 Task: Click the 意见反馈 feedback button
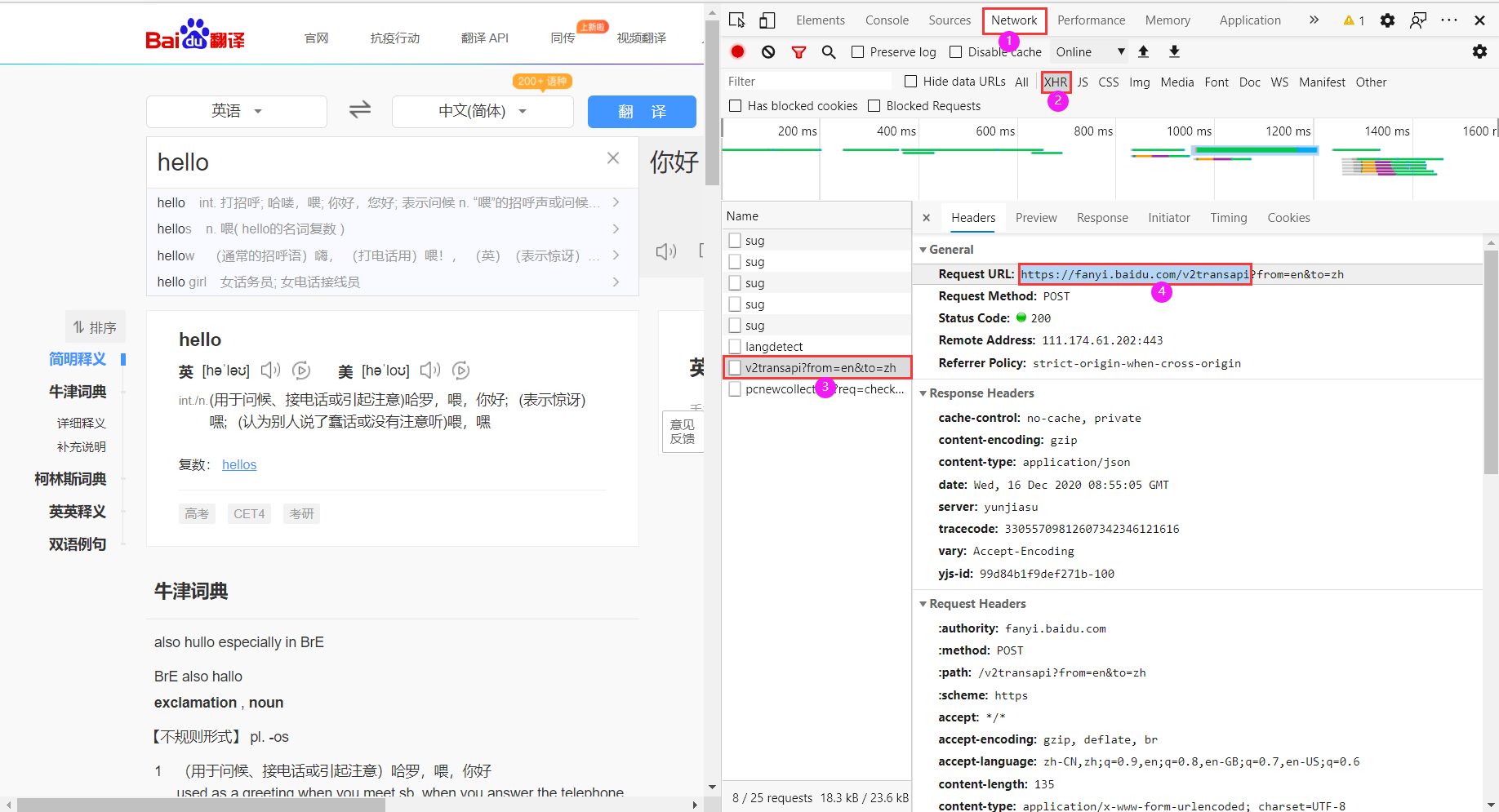[x=683, y=432]
